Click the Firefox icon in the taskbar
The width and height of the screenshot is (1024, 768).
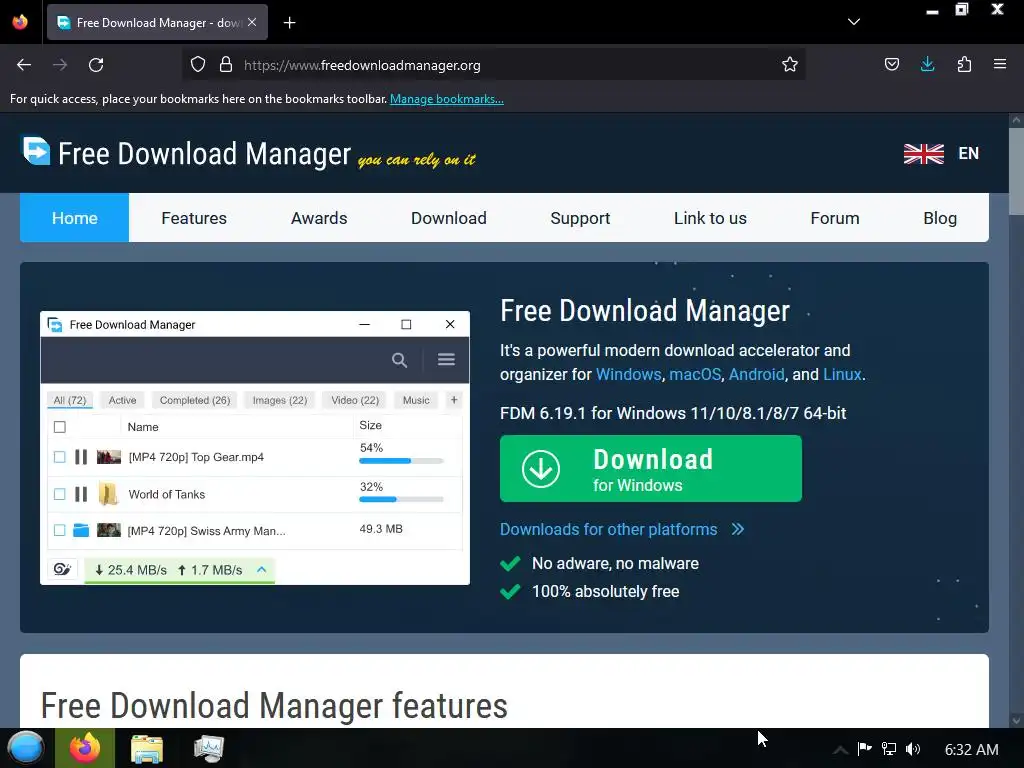(85, 748)
